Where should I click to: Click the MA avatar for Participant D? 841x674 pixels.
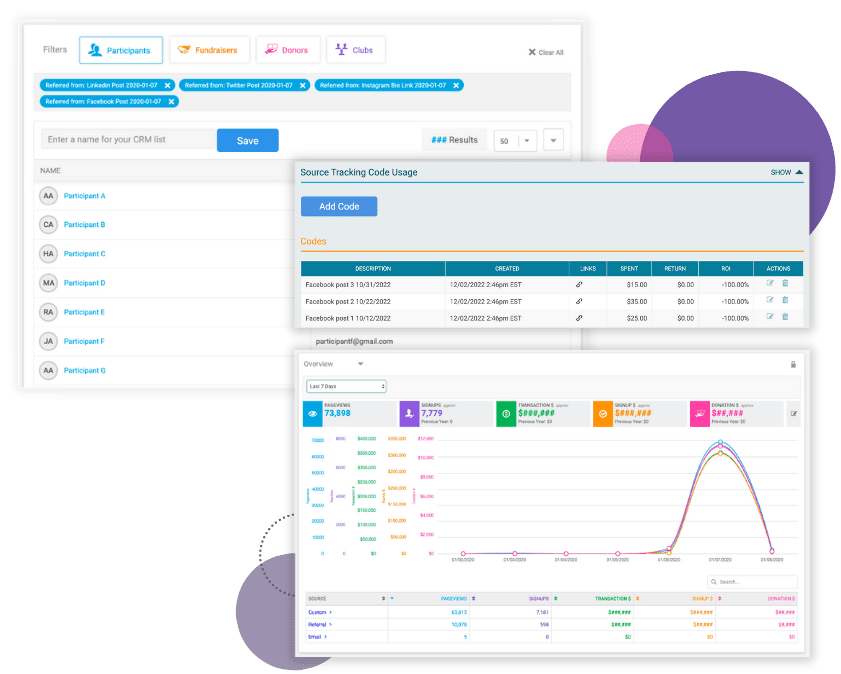pos(48,283)
